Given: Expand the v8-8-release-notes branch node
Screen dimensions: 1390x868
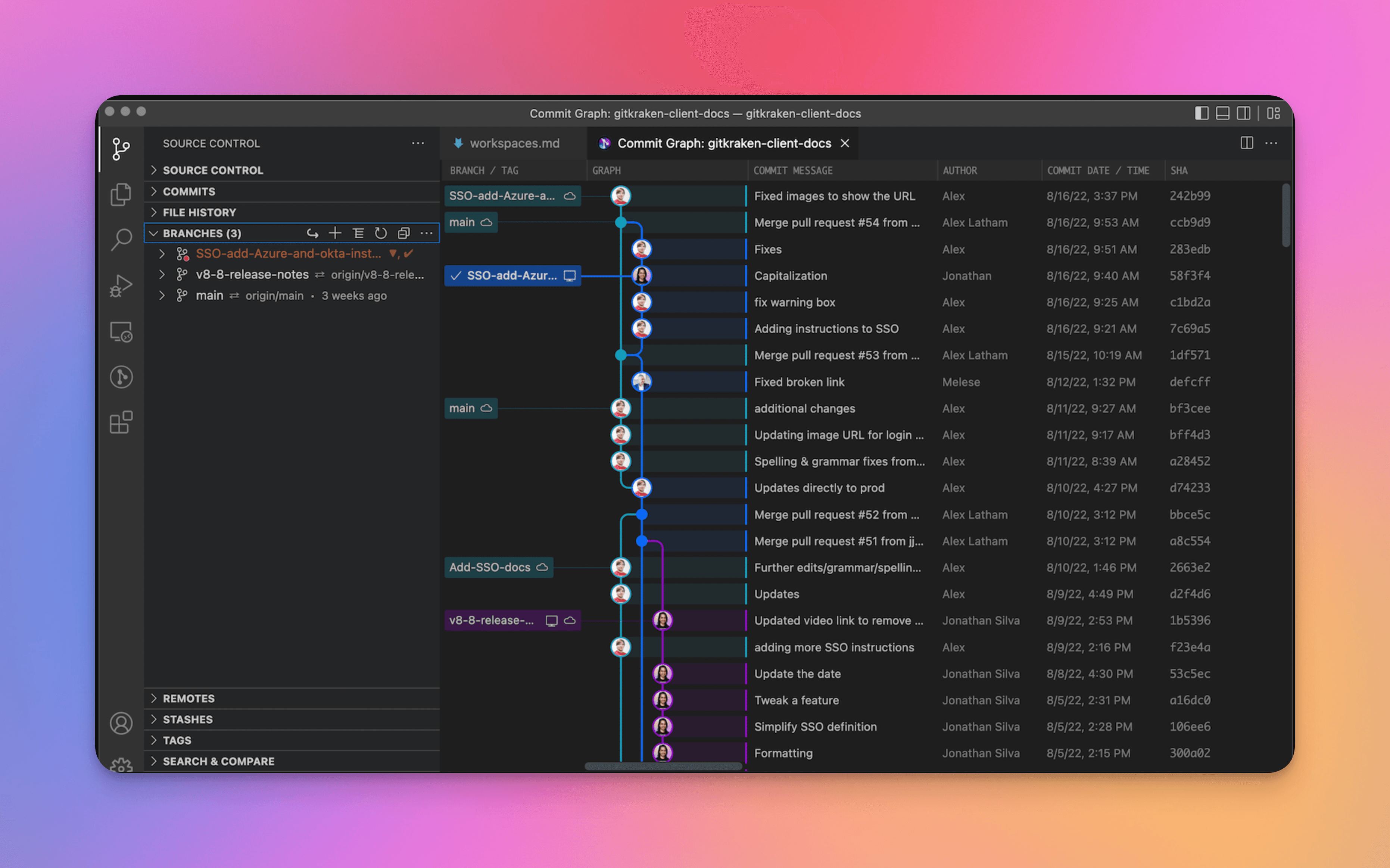Looking at the screenshot, I should pyautogui.click(x=162, y=274).
